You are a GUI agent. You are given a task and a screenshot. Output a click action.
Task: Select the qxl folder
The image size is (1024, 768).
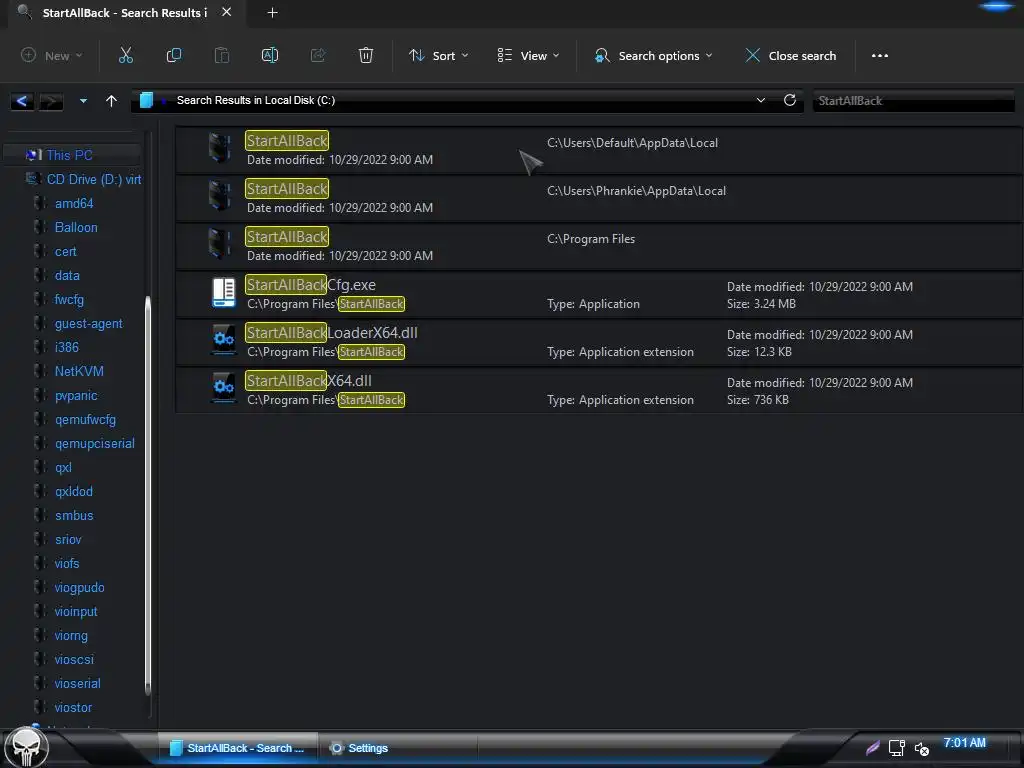[63, 468]
